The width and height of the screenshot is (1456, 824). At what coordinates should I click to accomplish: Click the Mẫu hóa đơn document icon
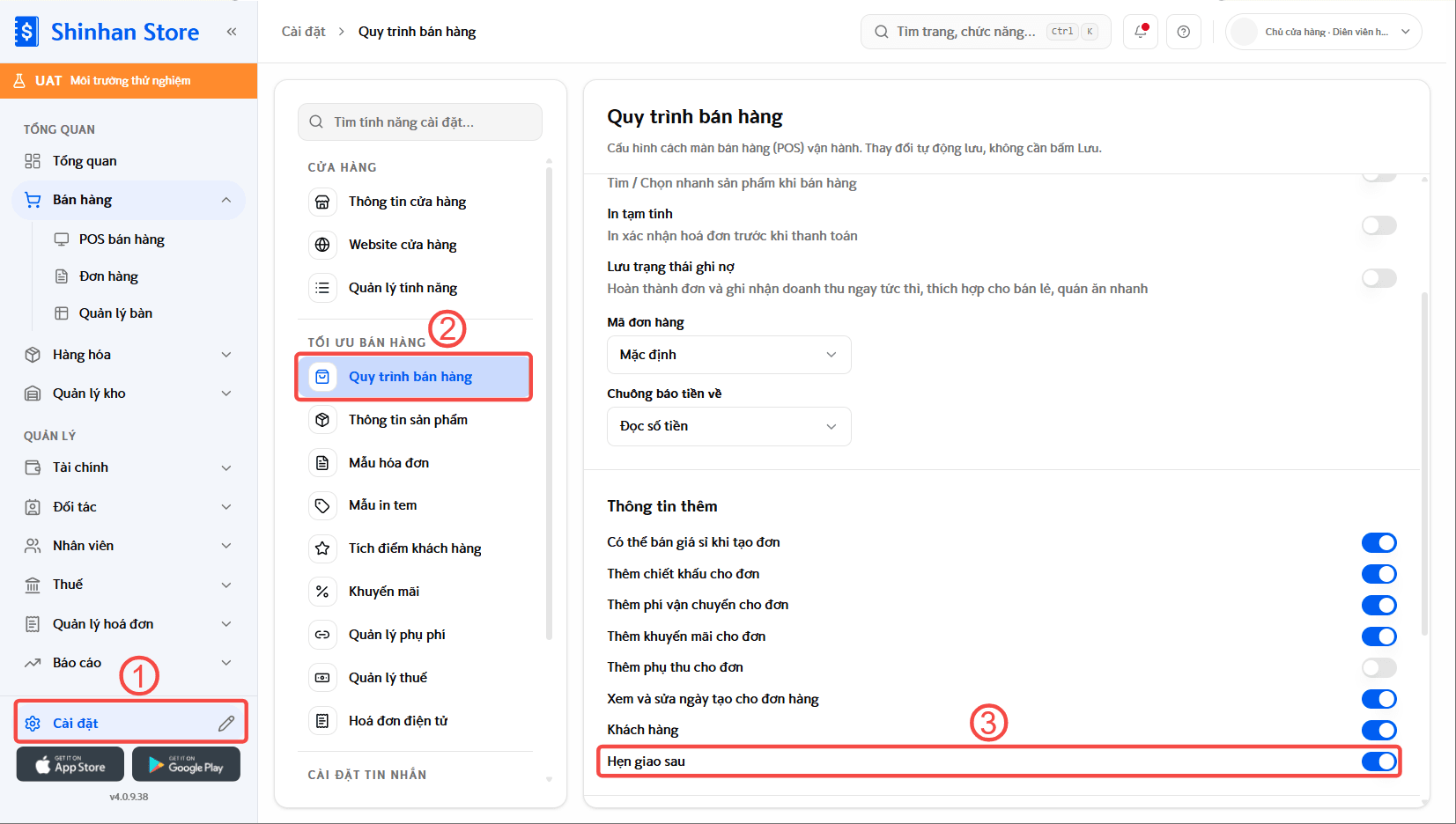click(322, 463)
